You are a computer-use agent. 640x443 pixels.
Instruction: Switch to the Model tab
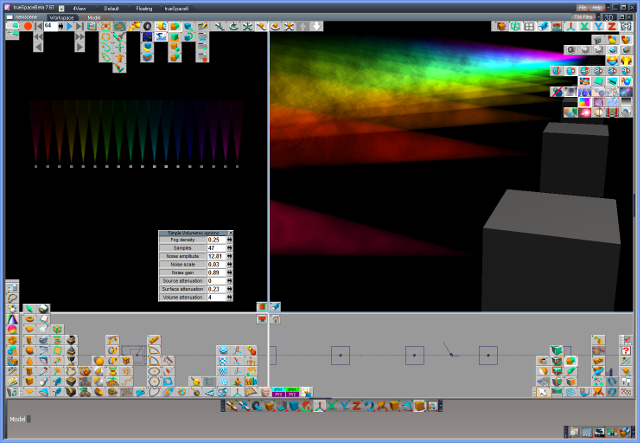point(93,17)
